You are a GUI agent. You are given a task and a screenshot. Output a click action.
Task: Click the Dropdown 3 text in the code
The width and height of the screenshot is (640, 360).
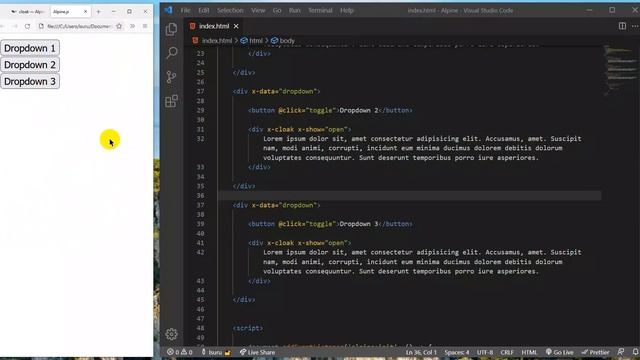pyautogui.click(x=359, y=224)
